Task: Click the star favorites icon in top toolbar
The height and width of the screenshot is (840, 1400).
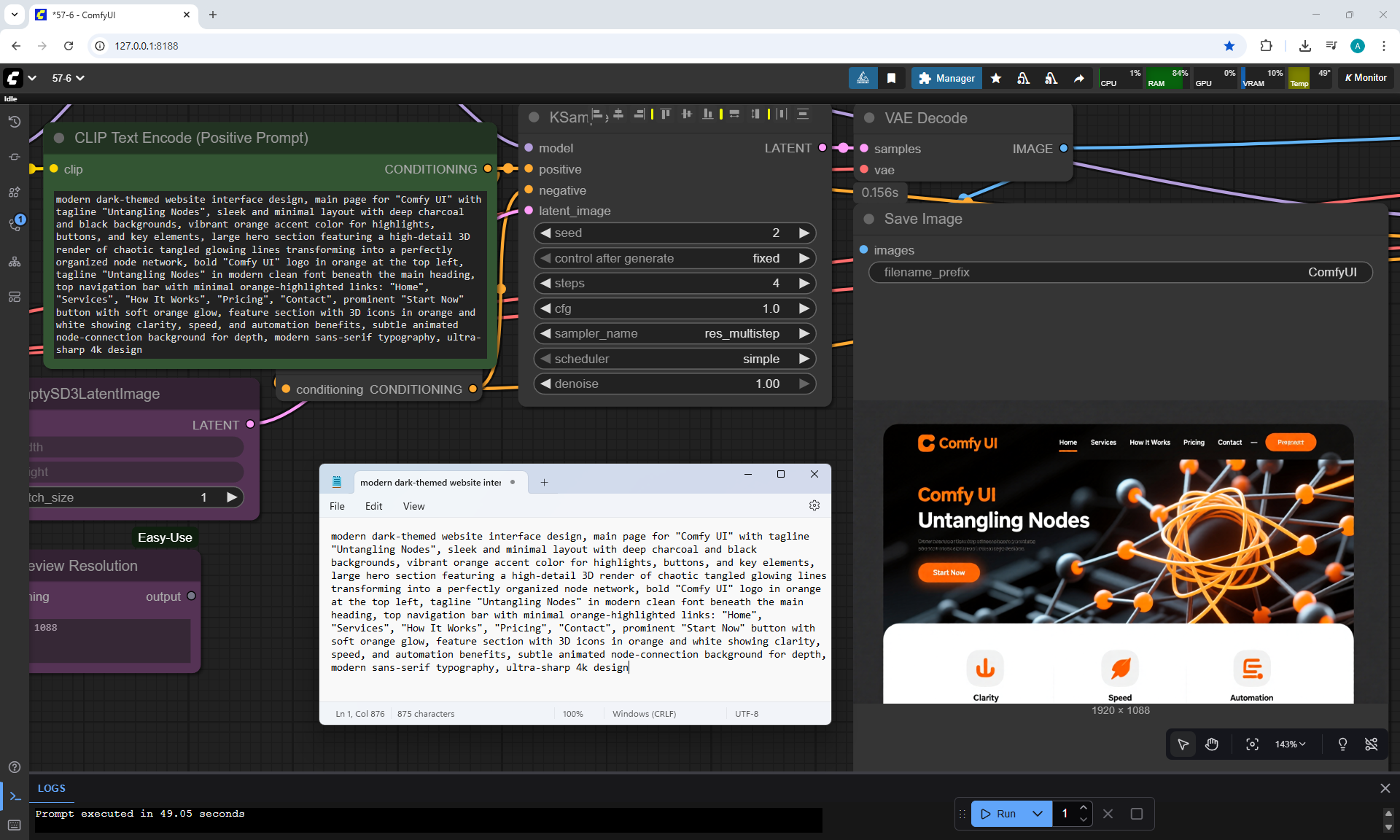Action: click(995, 78)
